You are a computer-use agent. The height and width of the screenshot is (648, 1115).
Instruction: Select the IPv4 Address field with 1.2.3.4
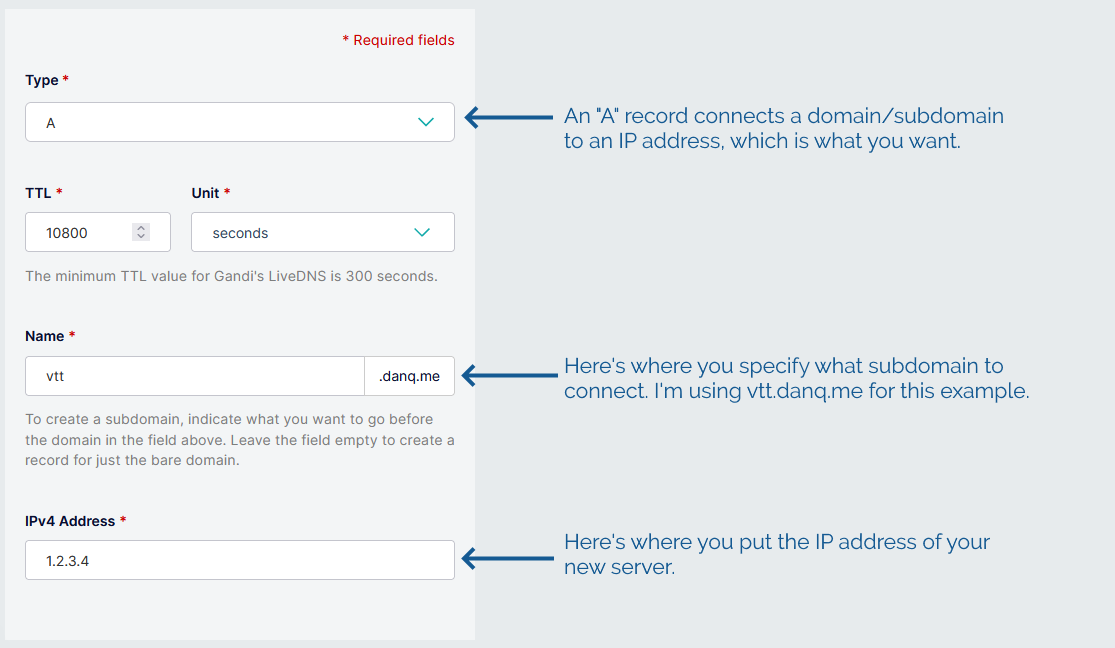coord(240,561)
